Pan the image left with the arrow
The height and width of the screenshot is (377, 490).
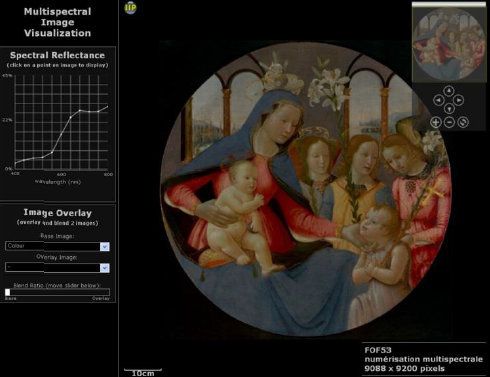click(438, 100)
